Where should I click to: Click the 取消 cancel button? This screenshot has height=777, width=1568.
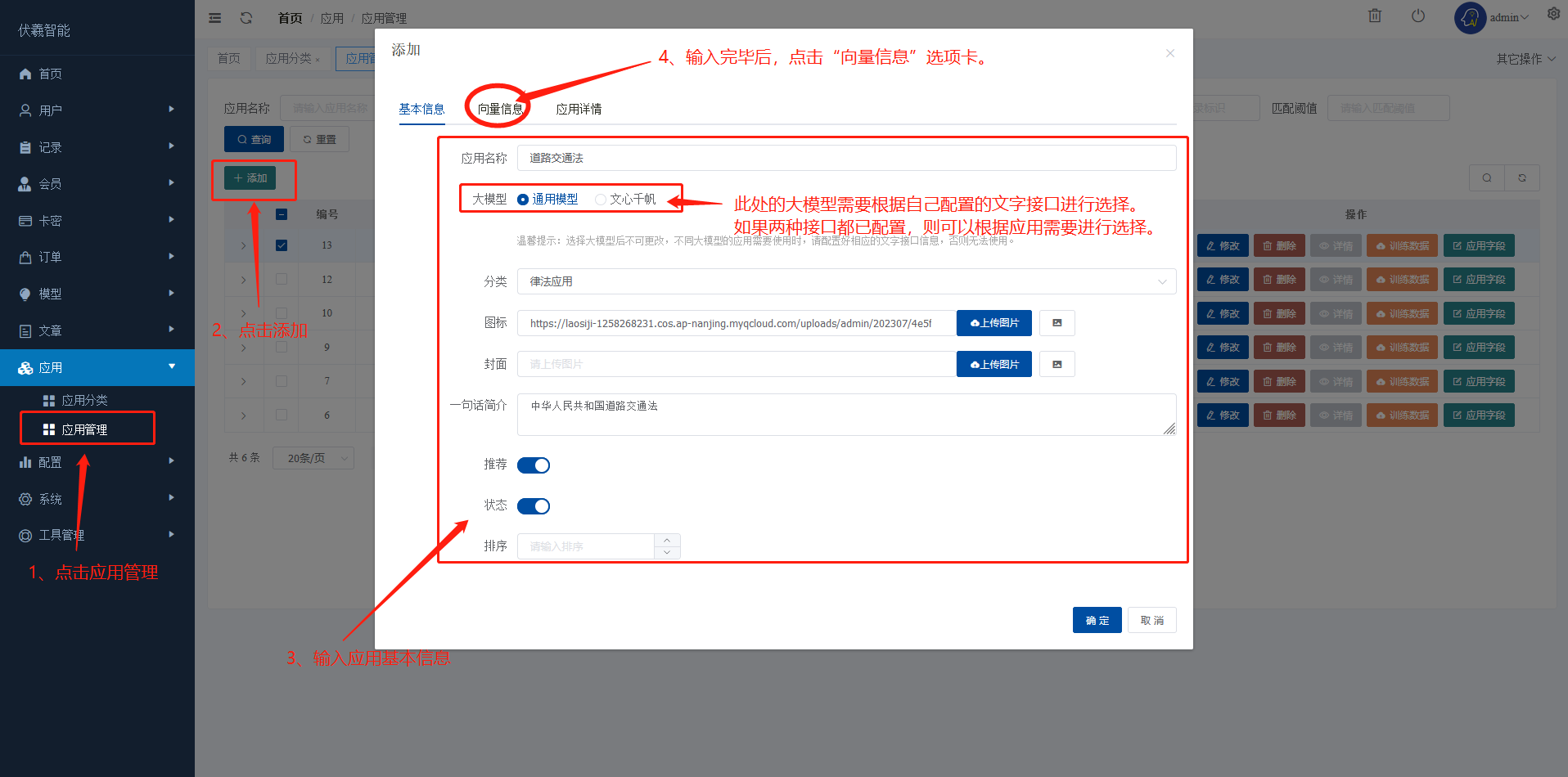pos(1151,620)
